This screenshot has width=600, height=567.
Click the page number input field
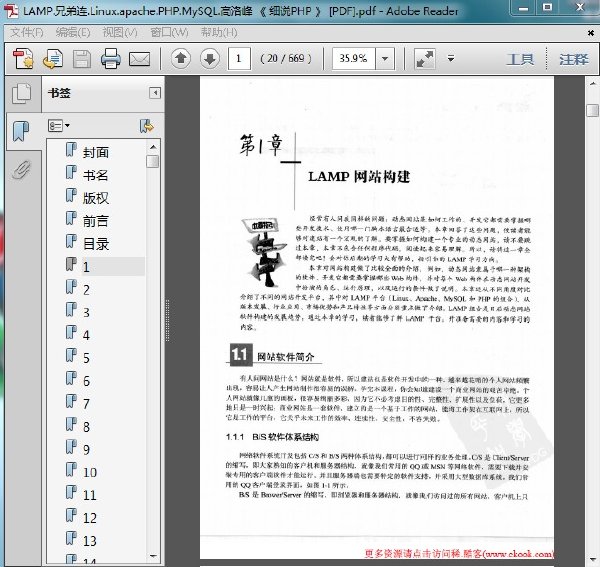coord(239,59)
